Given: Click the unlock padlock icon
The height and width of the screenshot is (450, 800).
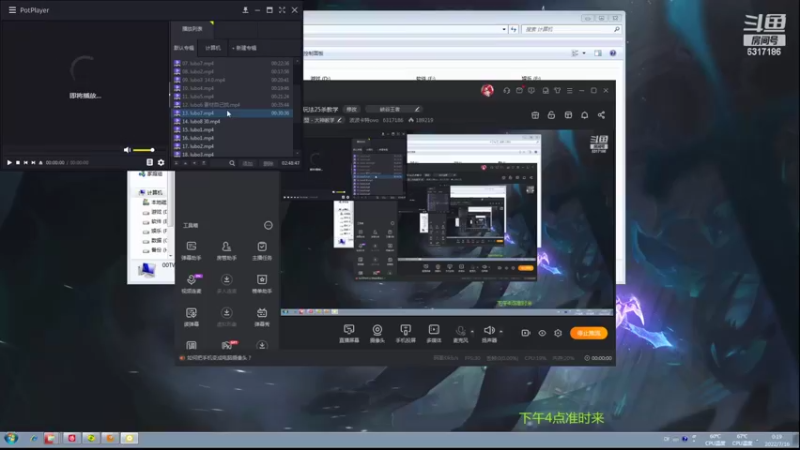Looking at the screenshot, I should coord(551,115).
